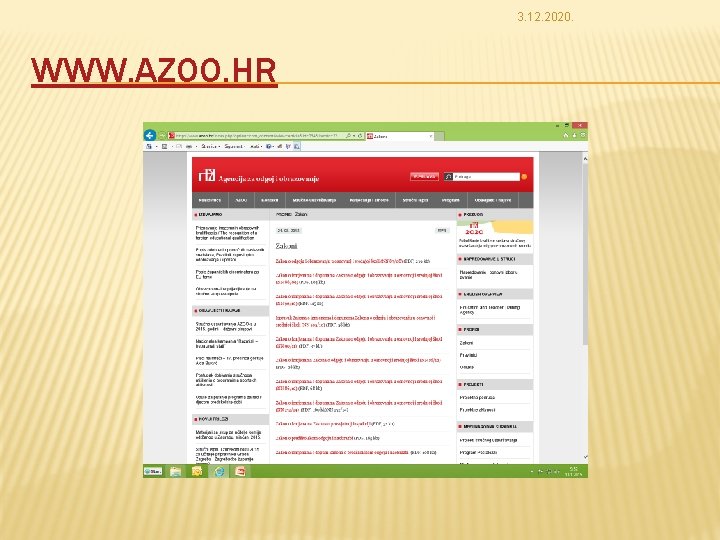720x540 pixels.
Task: Open the Pravilnici link in the right sidebar
Action: [468, 355]
